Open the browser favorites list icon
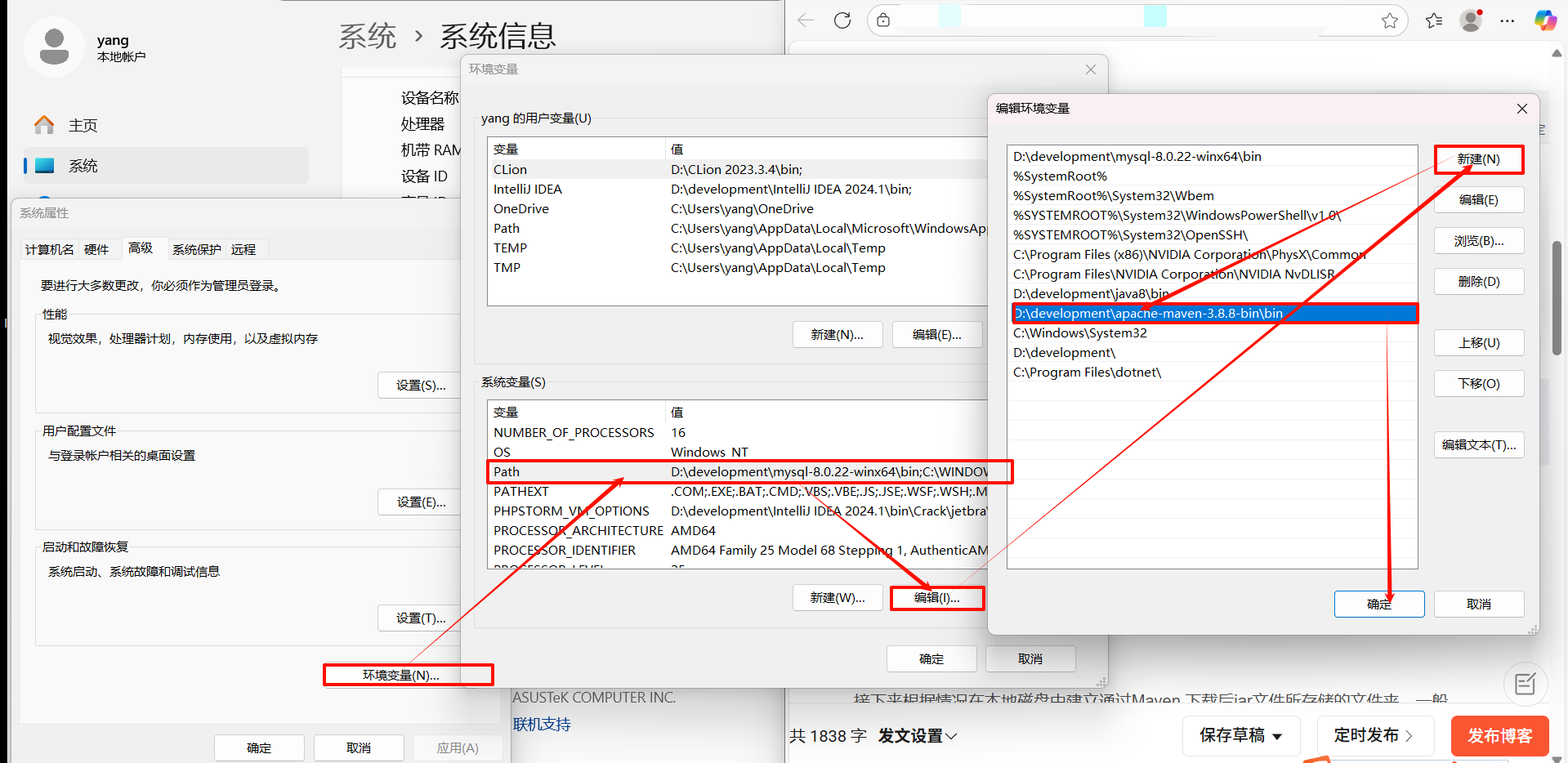This screenshot has height=763, width=1568. point(1434,20)
